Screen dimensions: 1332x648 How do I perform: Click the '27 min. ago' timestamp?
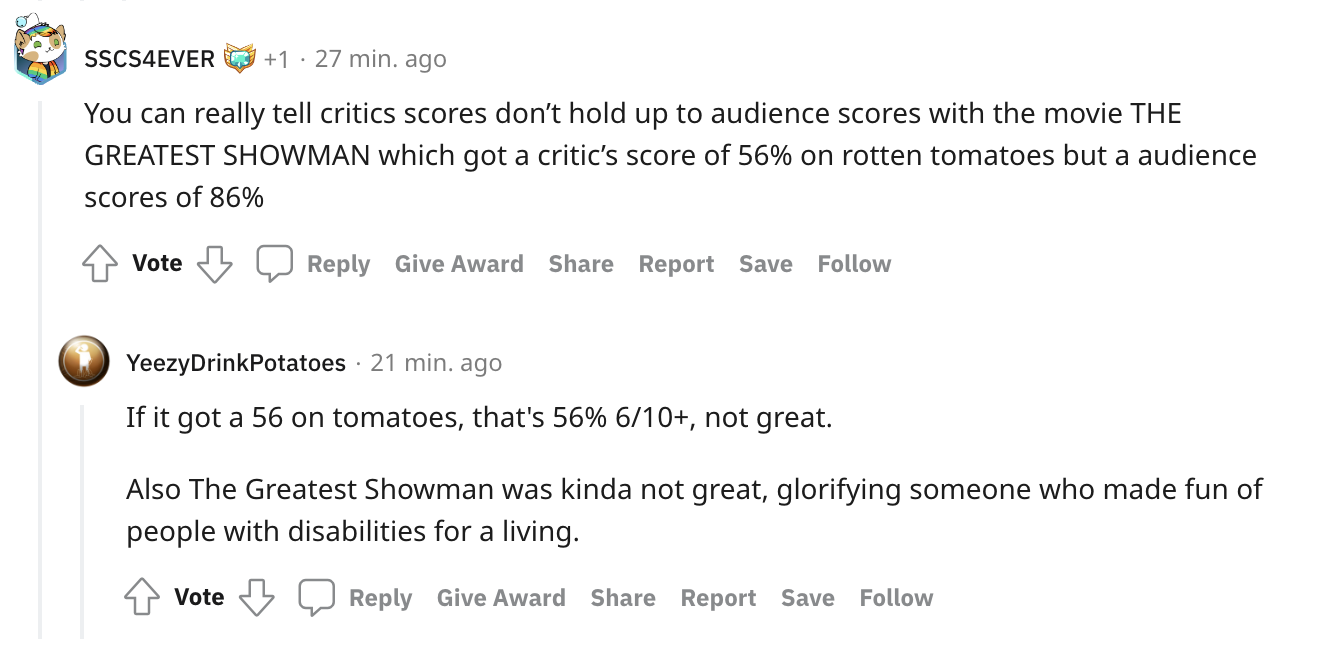pos(381,59)
